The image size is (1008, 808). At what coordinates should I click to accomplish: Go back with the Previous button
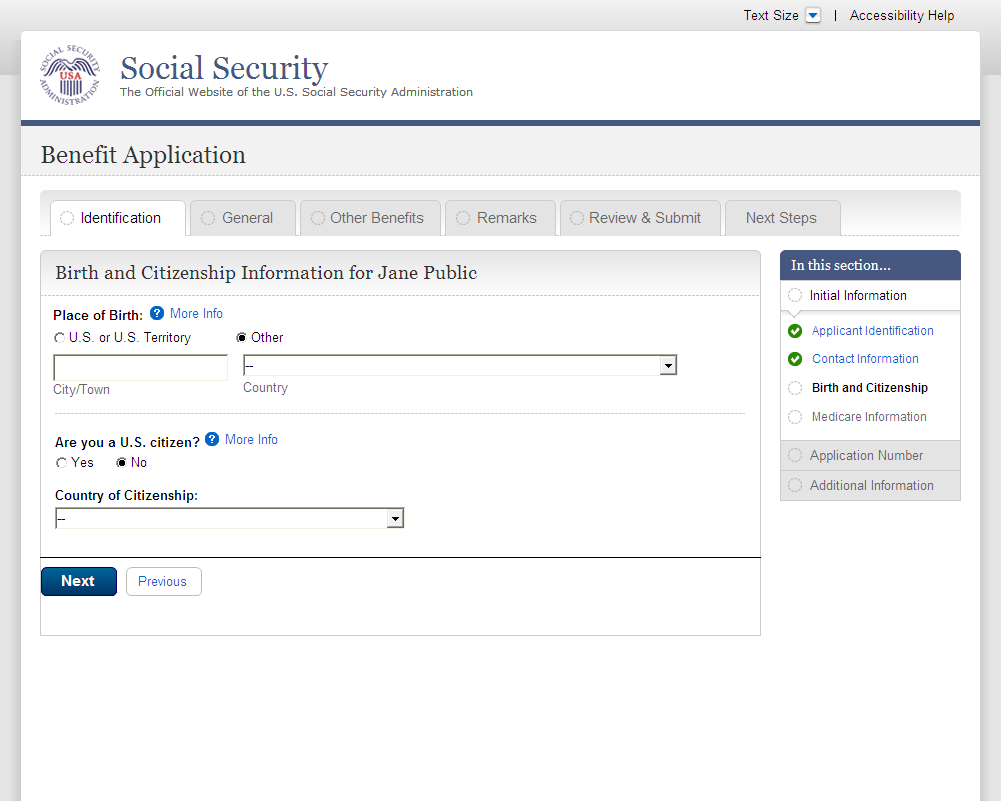click(x=163, y=582)
